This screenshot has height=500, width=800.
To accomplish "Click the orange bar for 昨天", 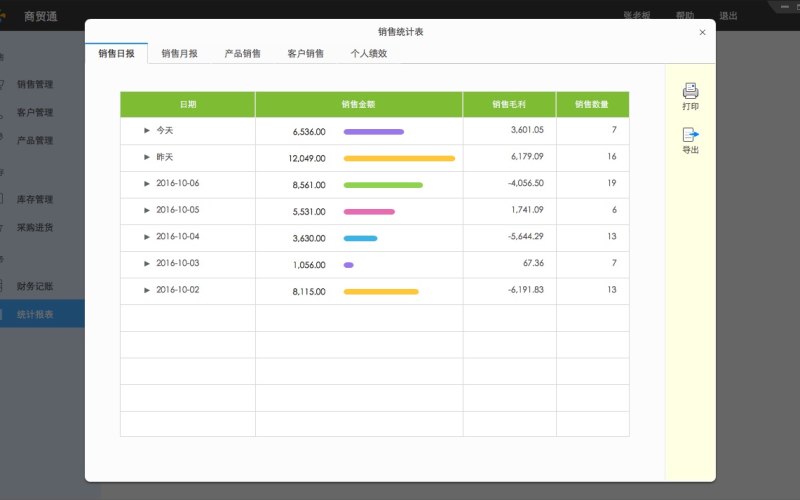I will [399, 158].
